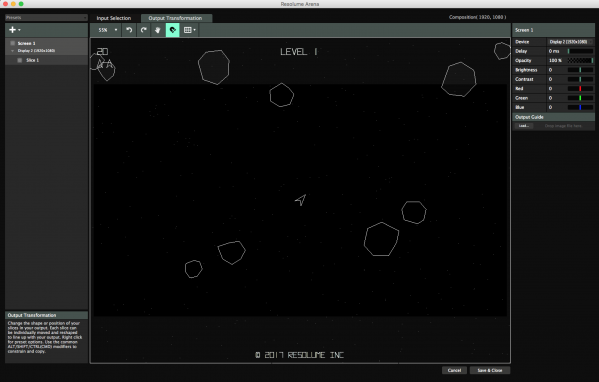Click the Opacity slider
The height and width of the screenshot is (382, 599).
[x=580, y=60]
